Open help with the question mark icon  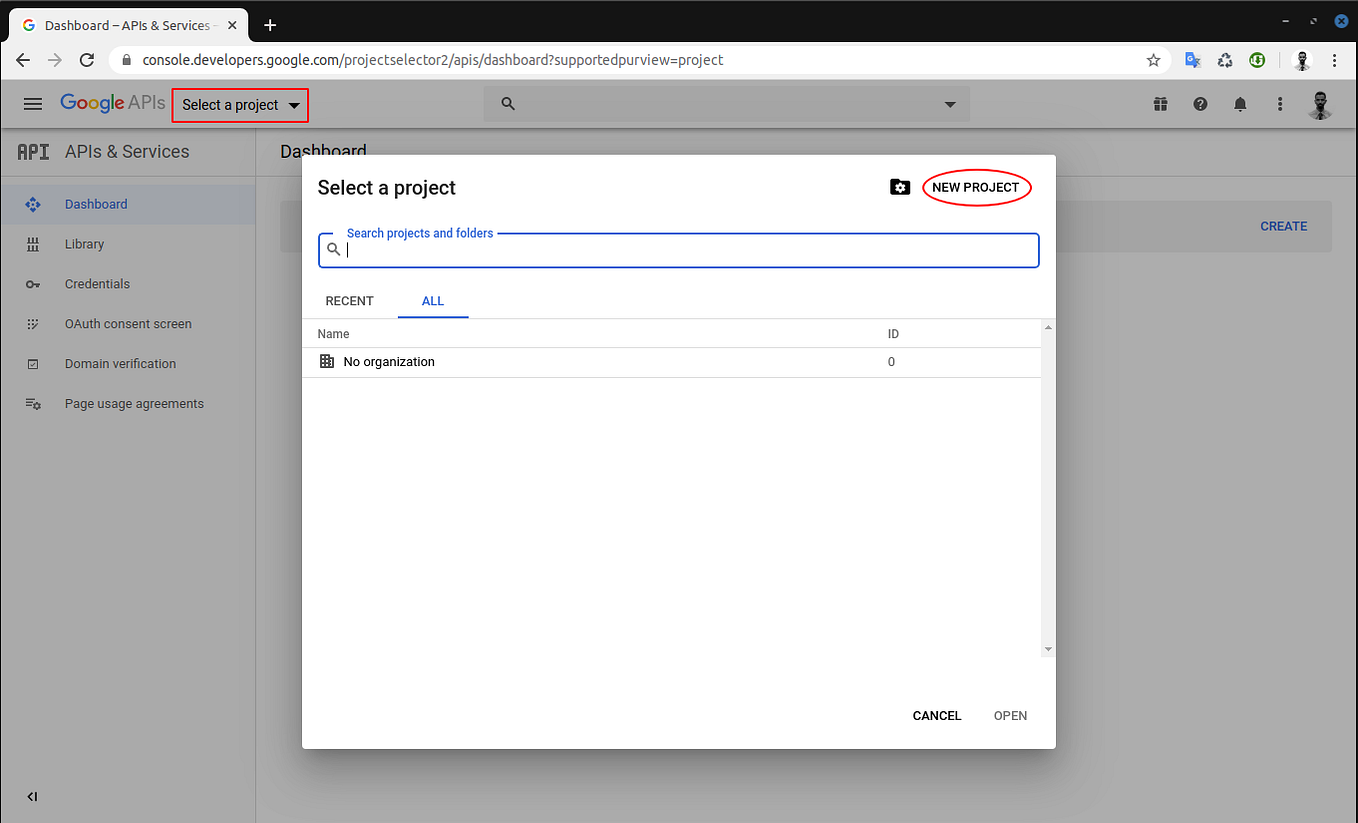point(1200,103)
